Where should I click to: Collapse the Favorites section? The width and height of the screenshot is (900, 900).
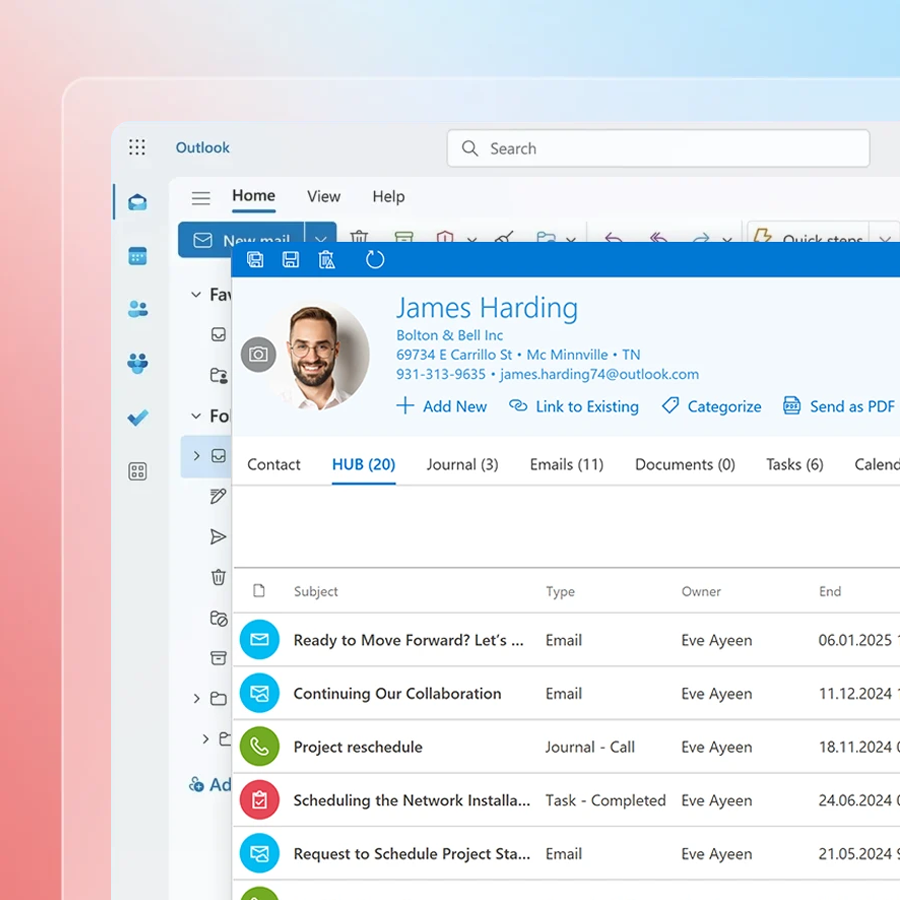[196, 294]
